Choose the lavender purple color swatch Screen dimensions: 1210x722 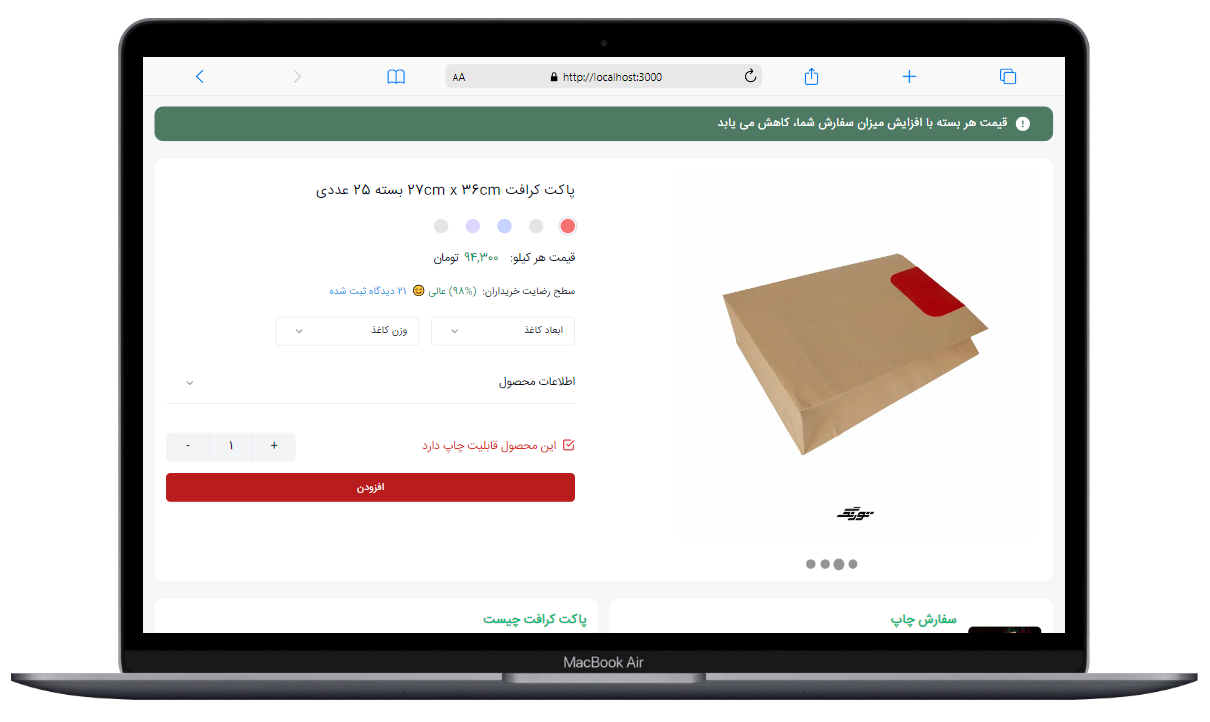(473, 226)
